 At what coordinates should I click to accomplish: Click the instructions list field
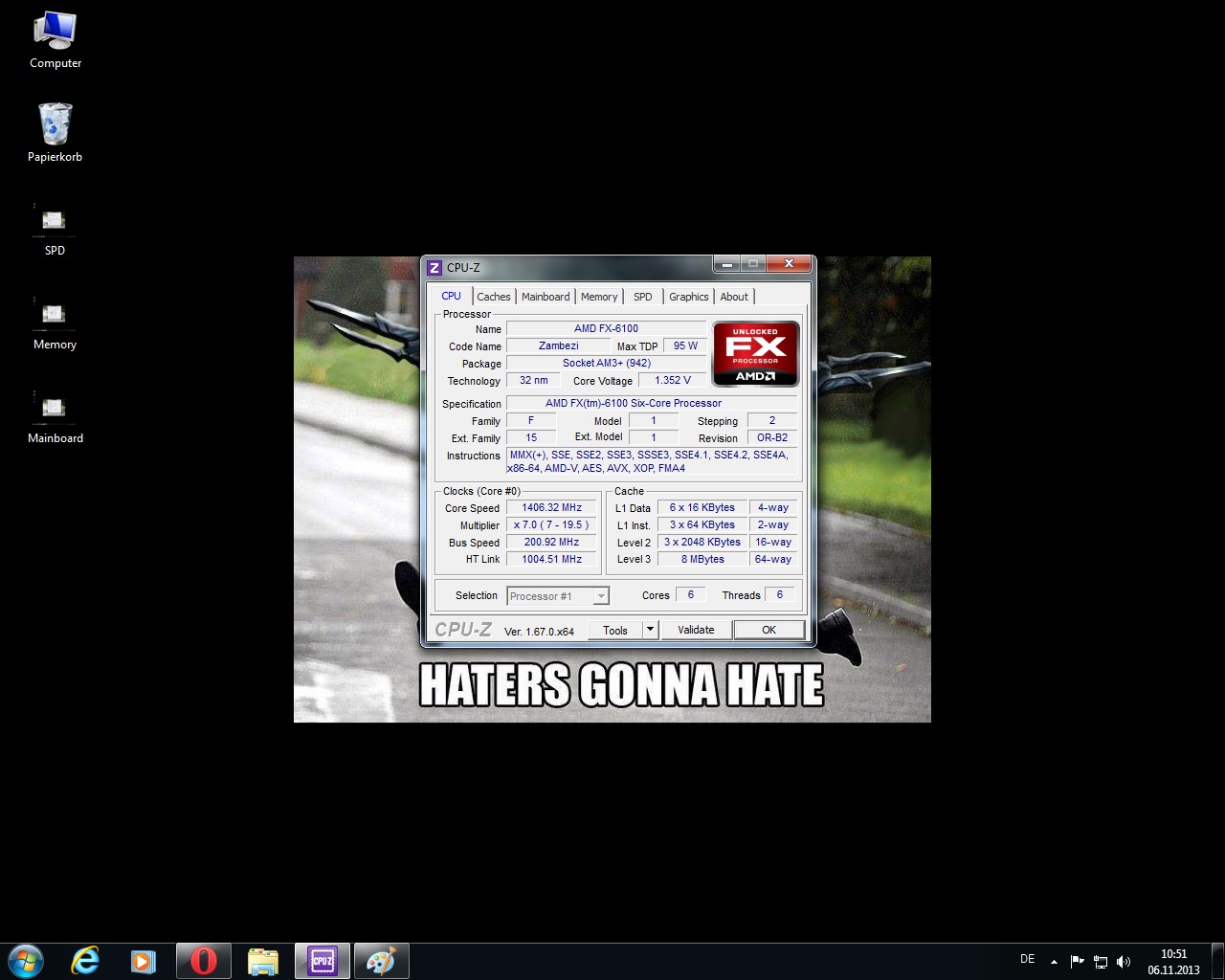652,461
